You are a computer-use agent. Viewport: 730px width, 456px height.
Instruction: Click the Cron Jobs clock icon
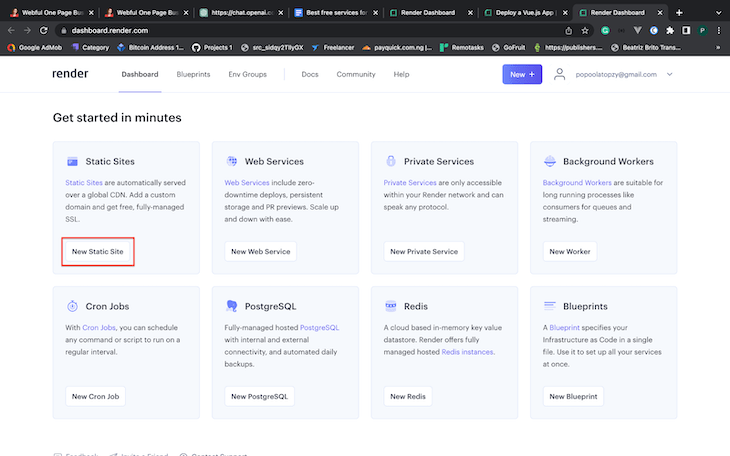pos(72,306)
